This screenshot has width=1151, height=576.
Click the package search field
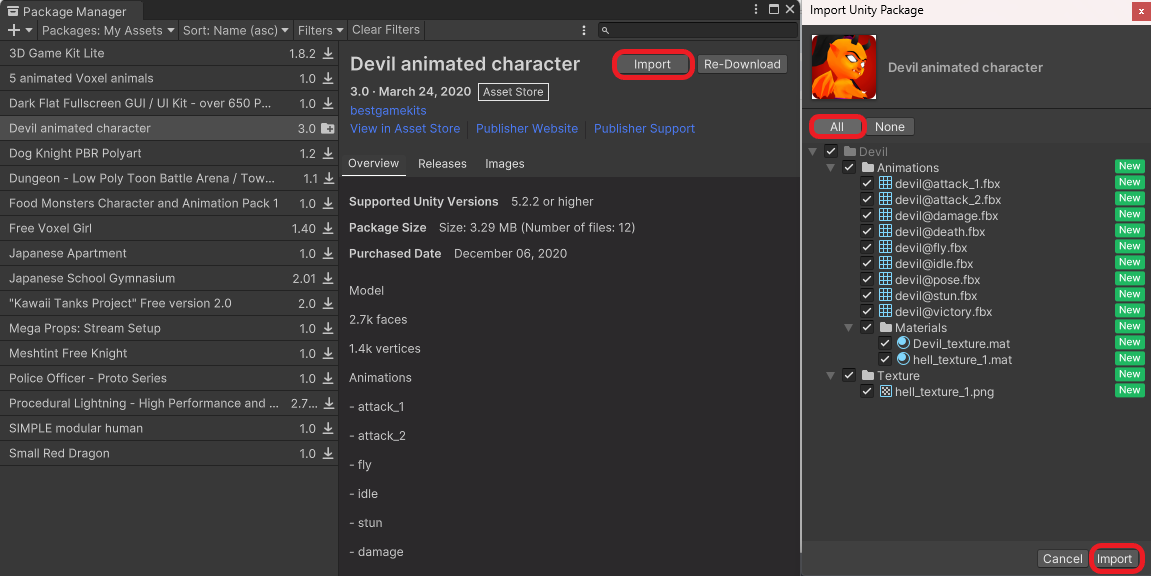697,30
